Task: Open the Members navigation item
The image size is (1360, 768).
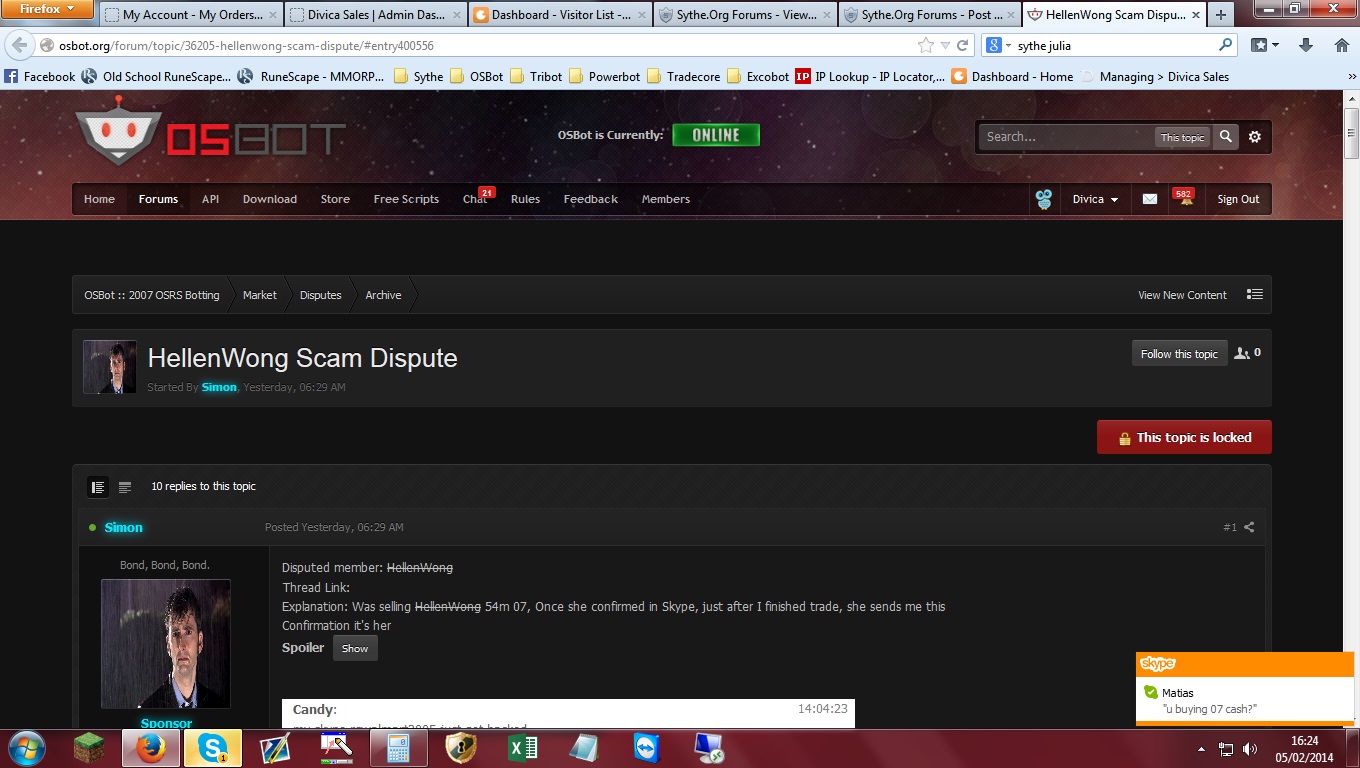Action: click(666, 199)
